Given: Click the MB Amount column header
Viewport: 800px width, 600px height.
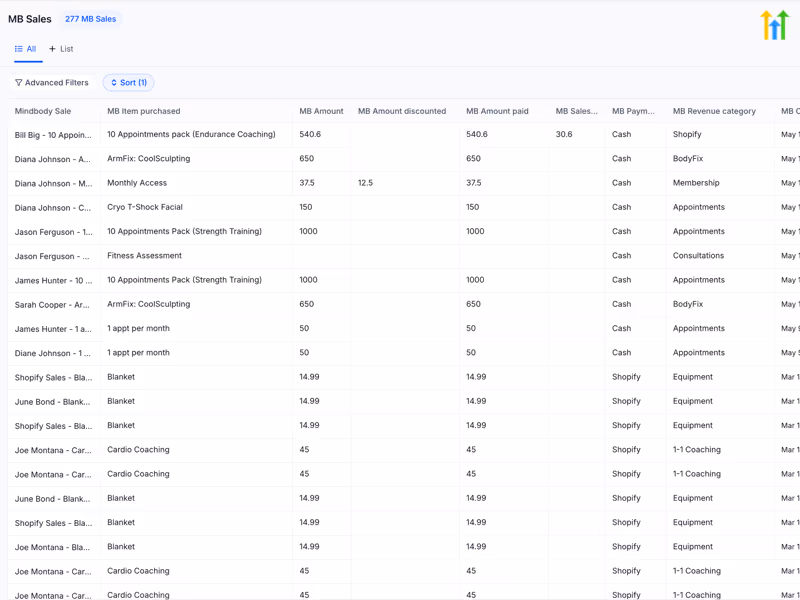Looking at the screenshot, I should tap(321, 111).
